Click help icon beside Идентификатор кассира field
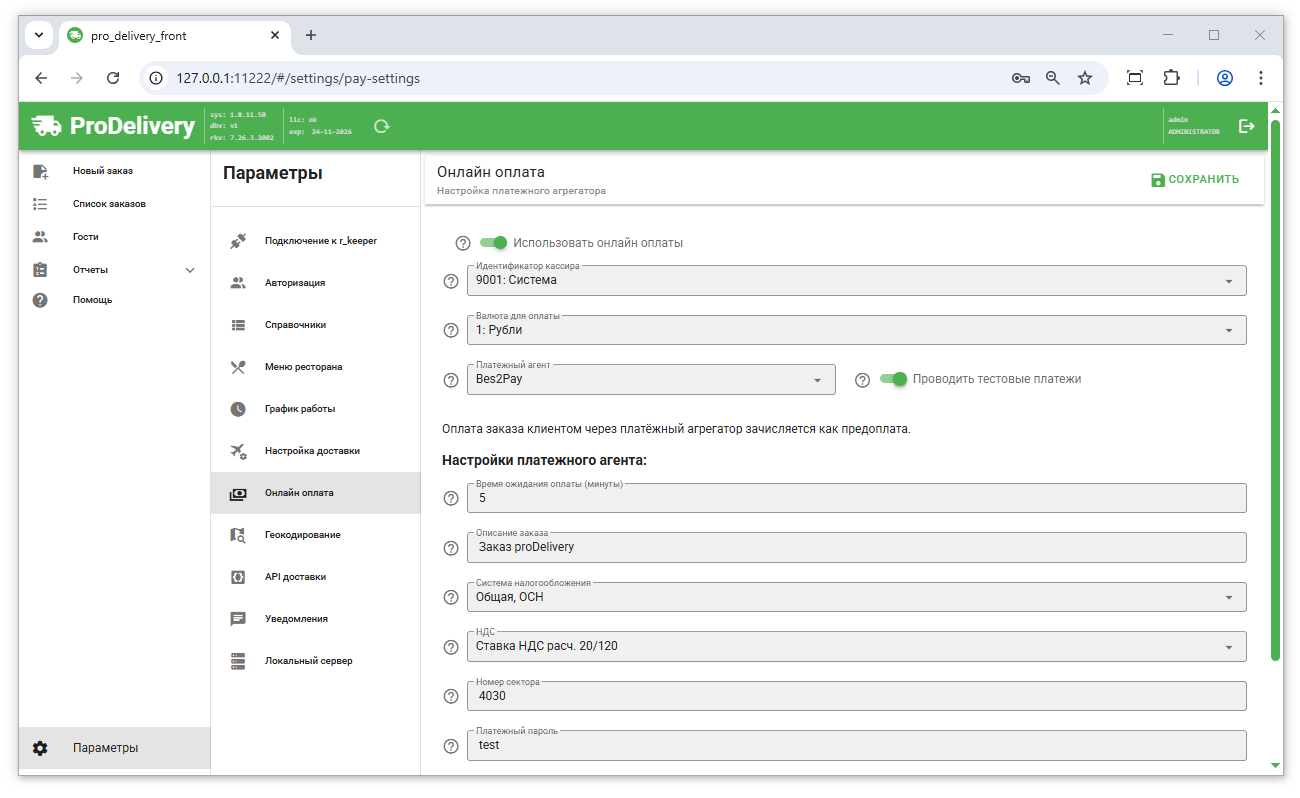The height and width of the screenshot is (798, 1300). [x=450, y=281]
